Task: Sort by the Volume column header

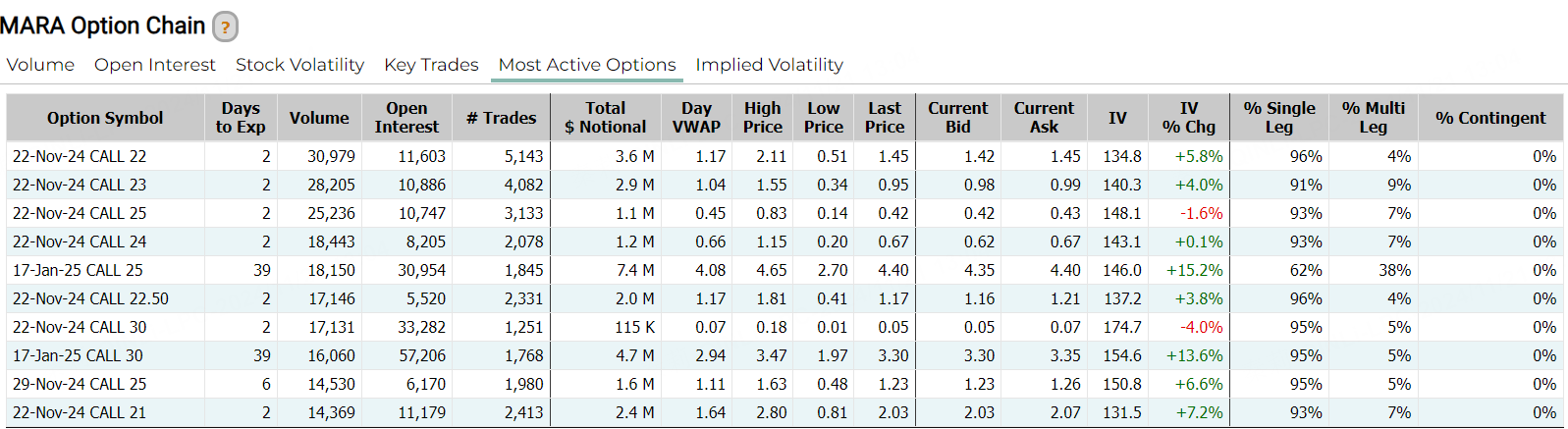Action: click(319, 118)
